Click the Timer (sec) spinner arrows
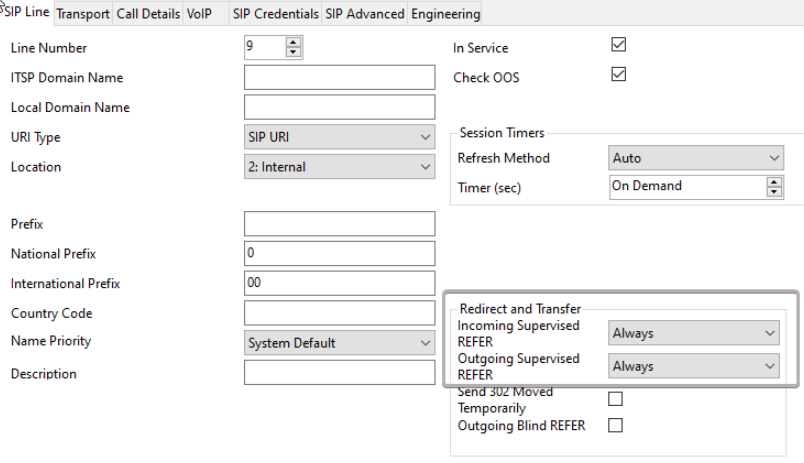The image size is (804, 463). coord(774,186)
